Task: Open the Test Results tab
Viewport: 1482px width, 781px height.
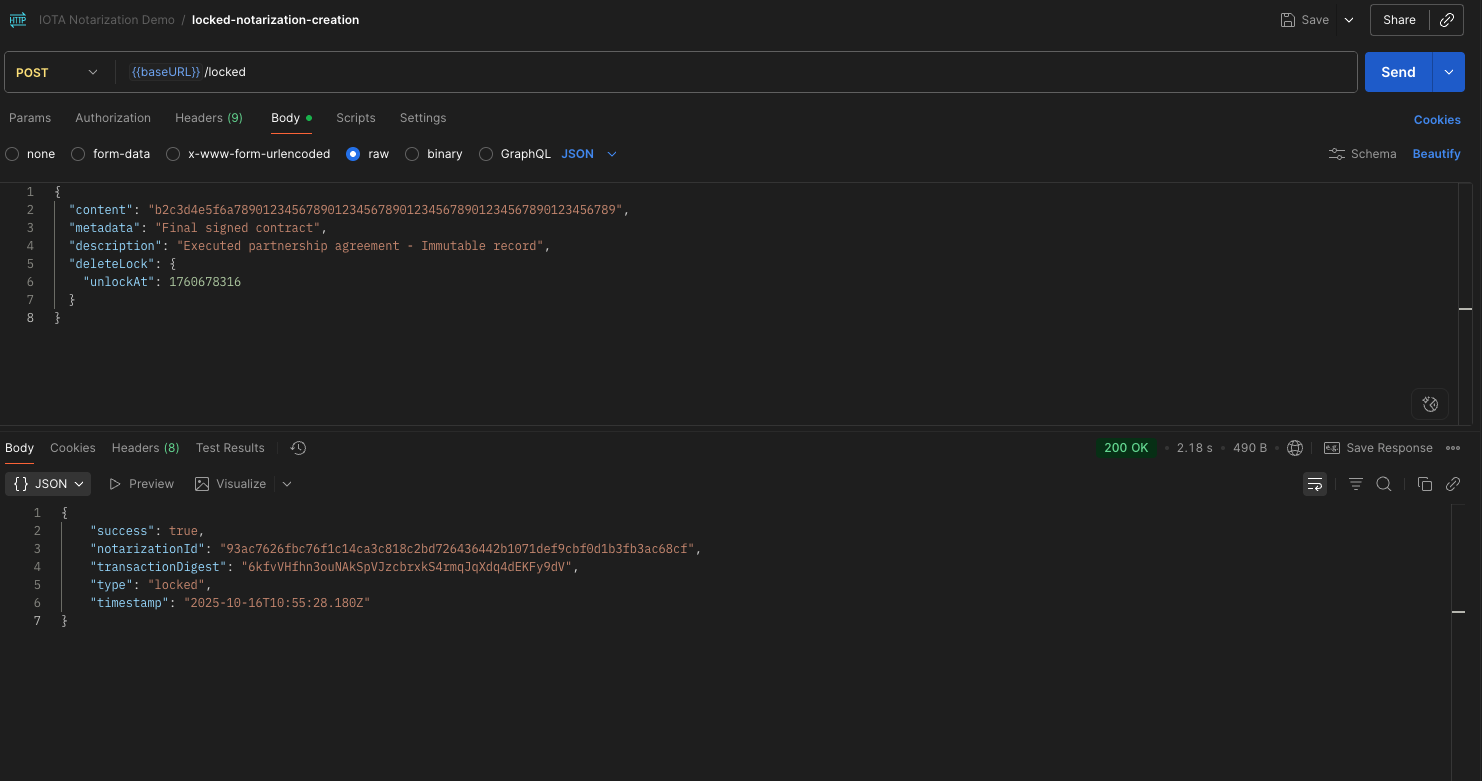Action: coord(229,447)
